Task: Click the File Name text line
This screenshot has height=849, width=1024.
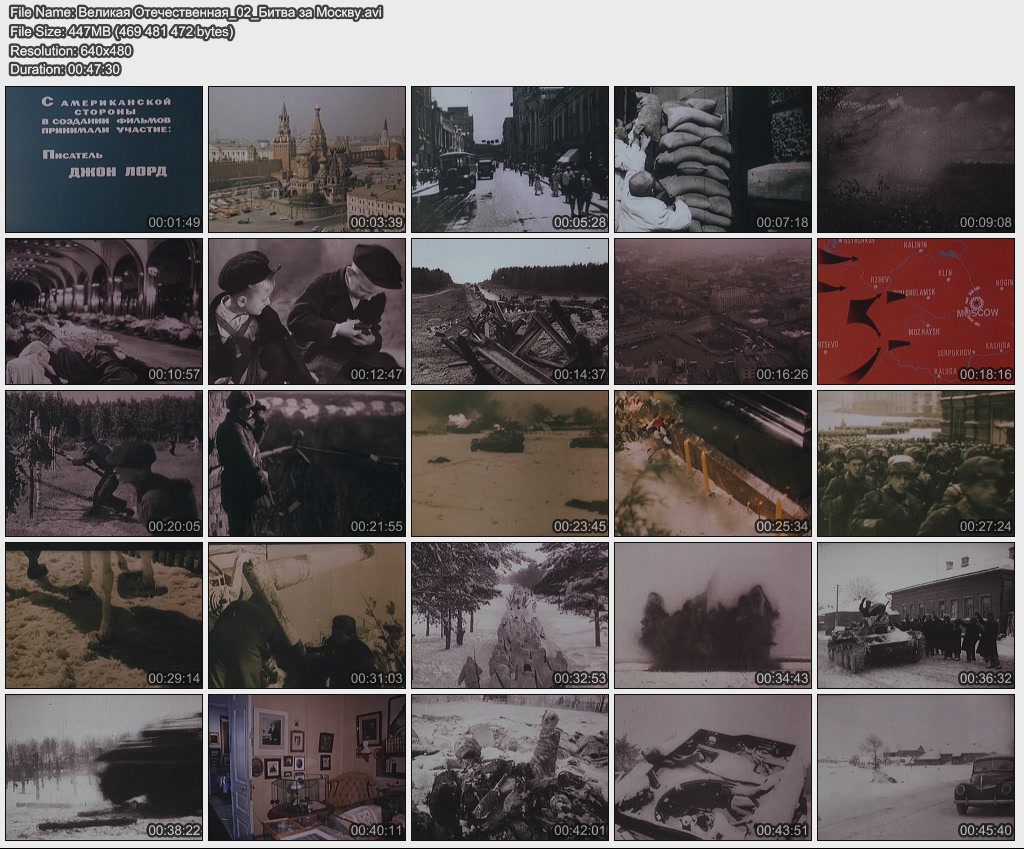Action: click(x=195, y=12)
